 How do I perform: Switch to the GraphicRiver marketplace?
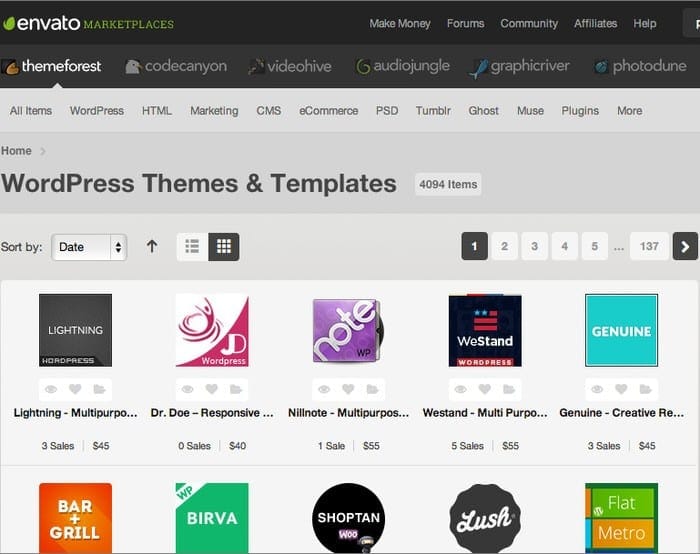click(520, 67)
